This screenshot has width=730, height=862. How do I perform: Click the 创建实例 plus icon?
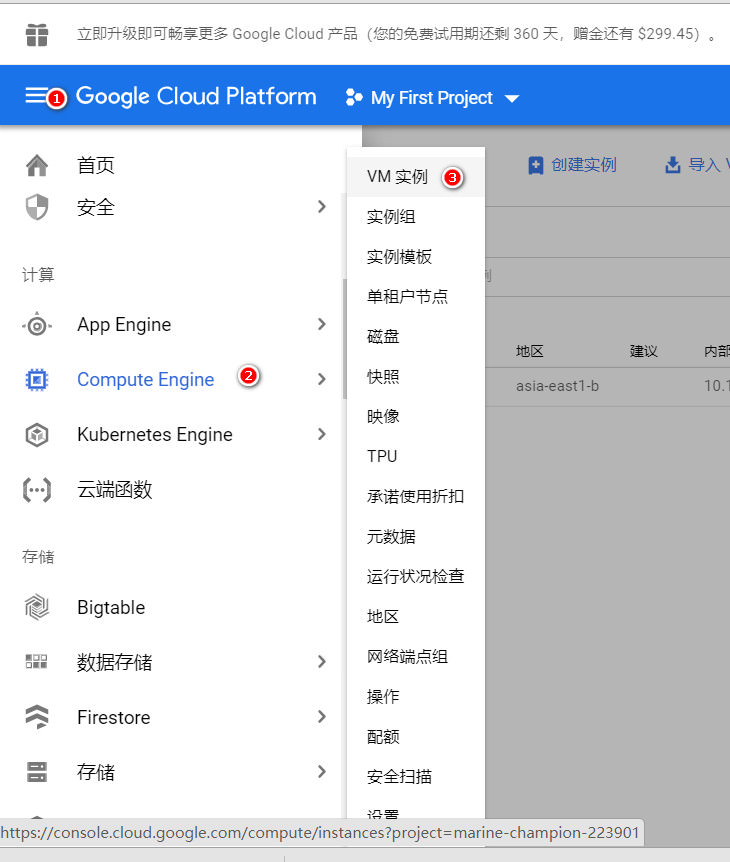coord(535,165)
